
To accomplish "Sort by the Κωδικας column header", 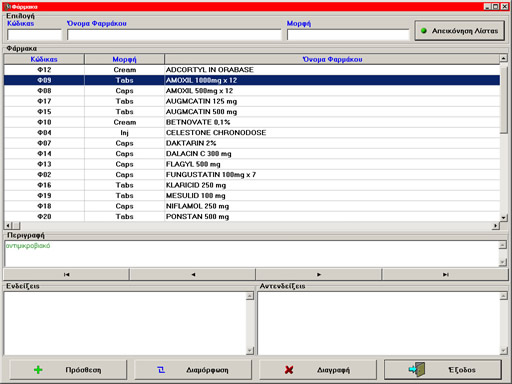I will coord(44,59).
